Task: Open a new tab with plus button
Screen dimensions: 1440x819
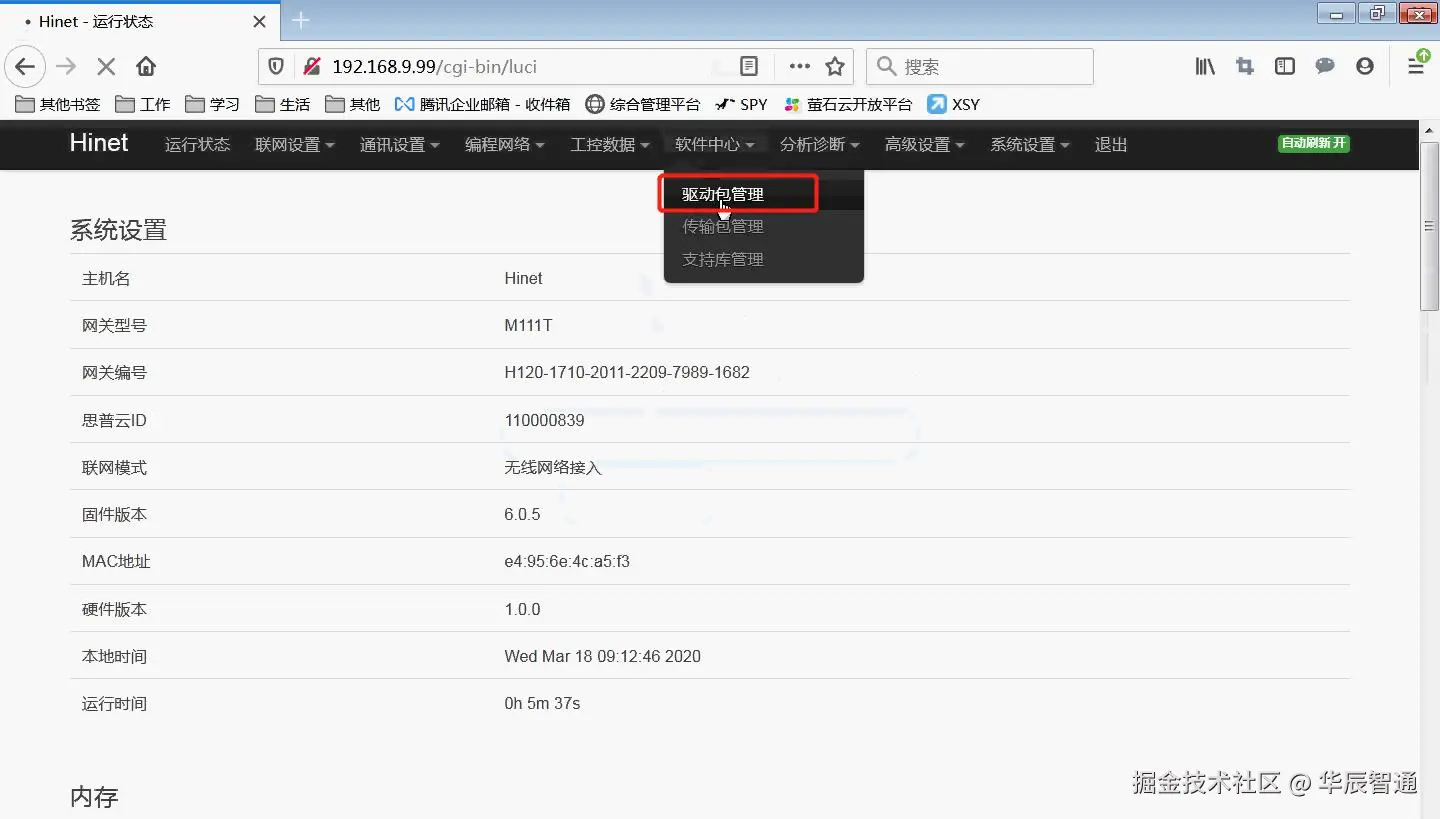Action: click(300, 21)
